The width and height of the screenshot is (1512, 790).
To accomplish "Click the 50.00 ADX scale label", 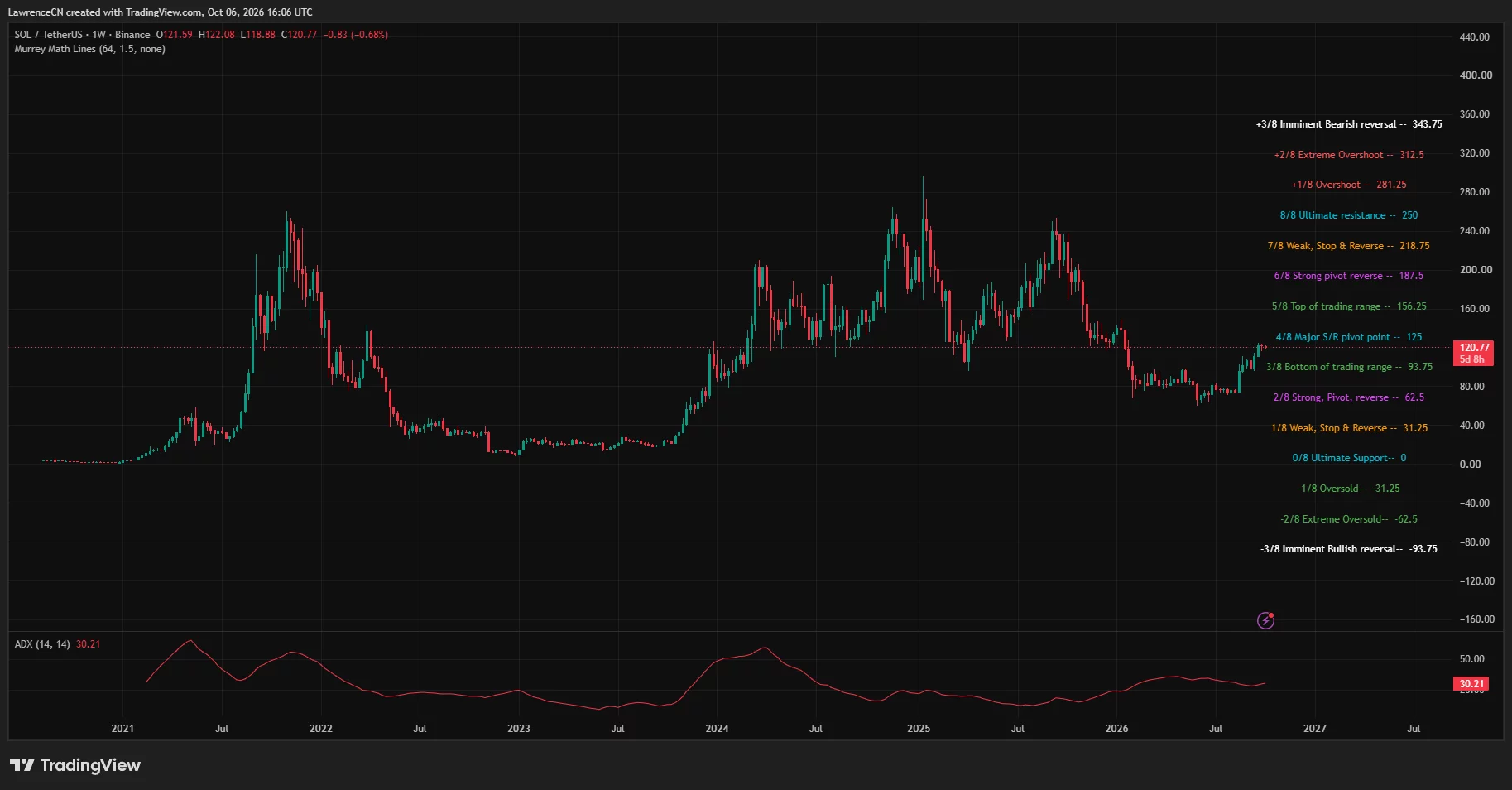I will click(x=1472, y=659).
